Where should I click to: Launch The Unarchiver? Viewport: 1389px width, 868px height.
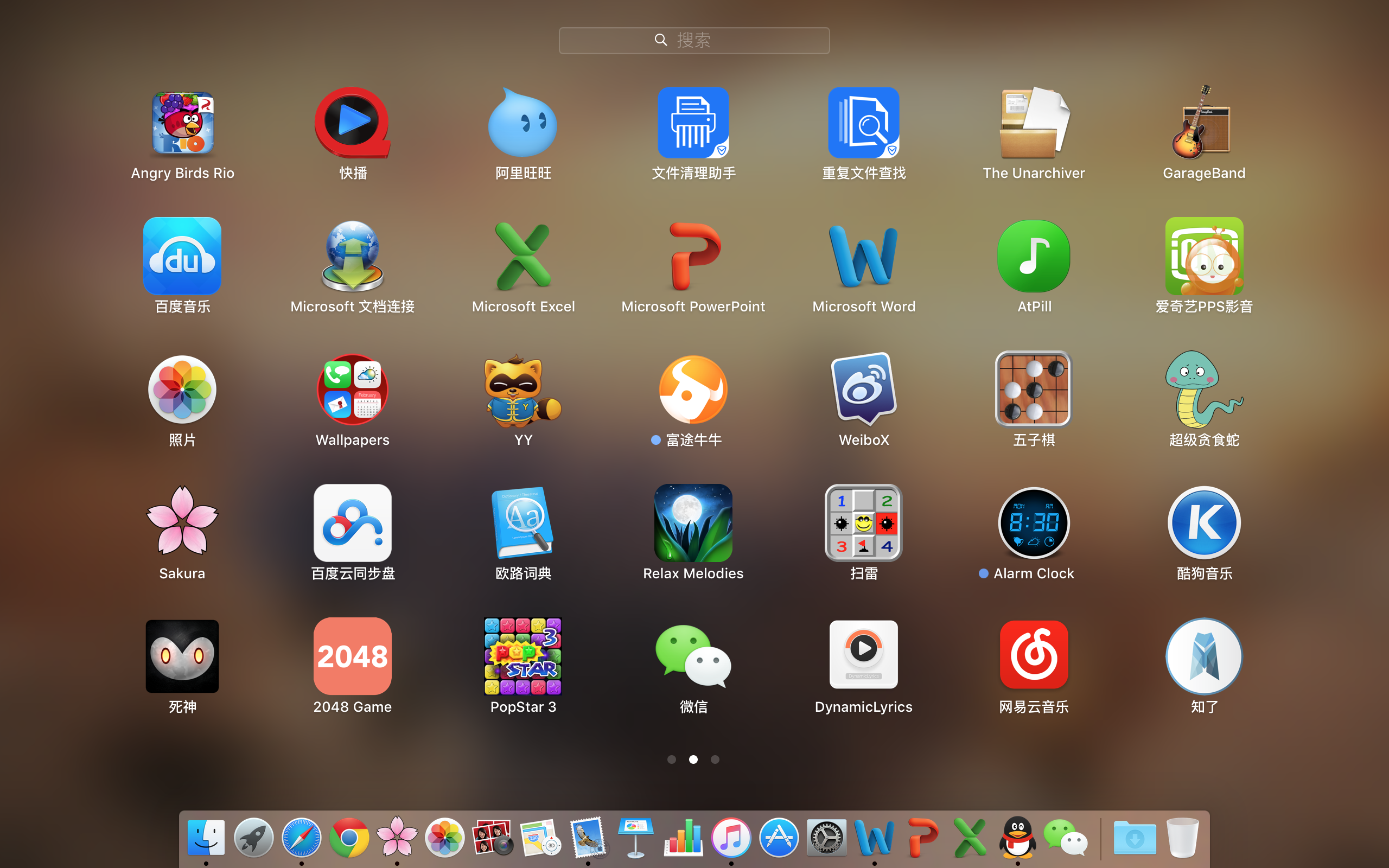1034,122
